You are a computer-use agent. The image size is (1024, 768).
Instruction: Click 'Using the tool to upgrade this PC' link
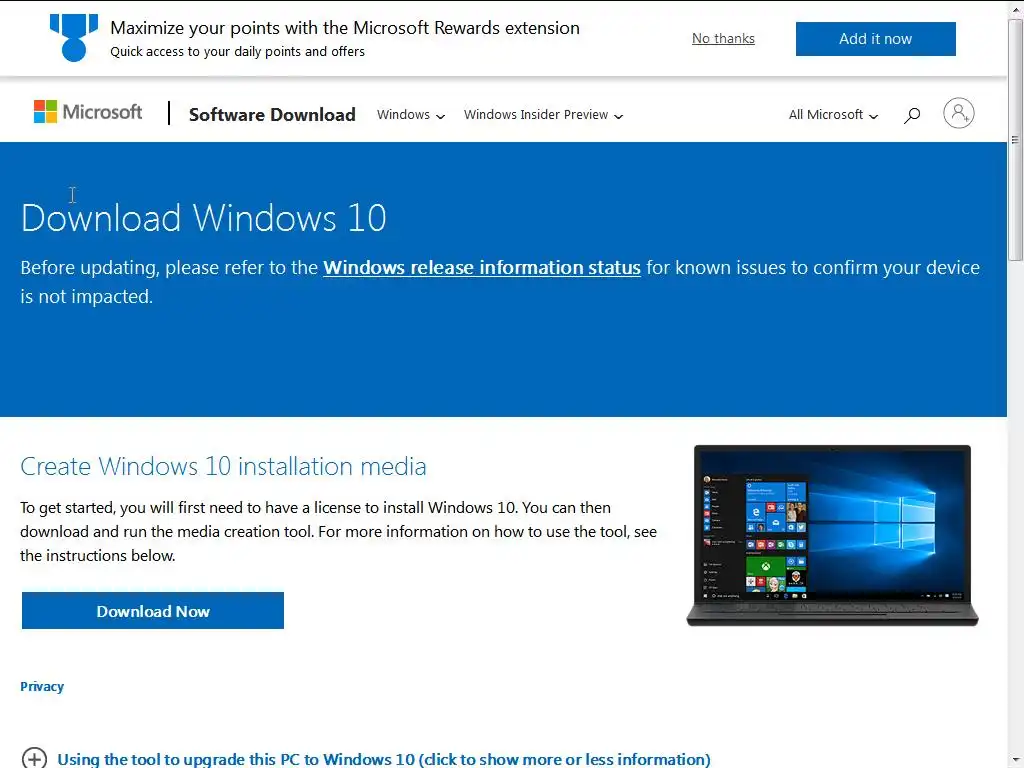point(384,760)
